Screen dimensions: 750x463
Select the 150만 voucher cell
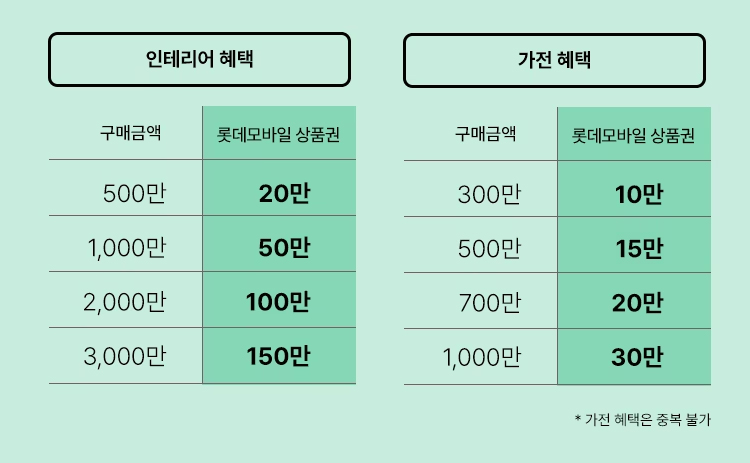point(279,357)
